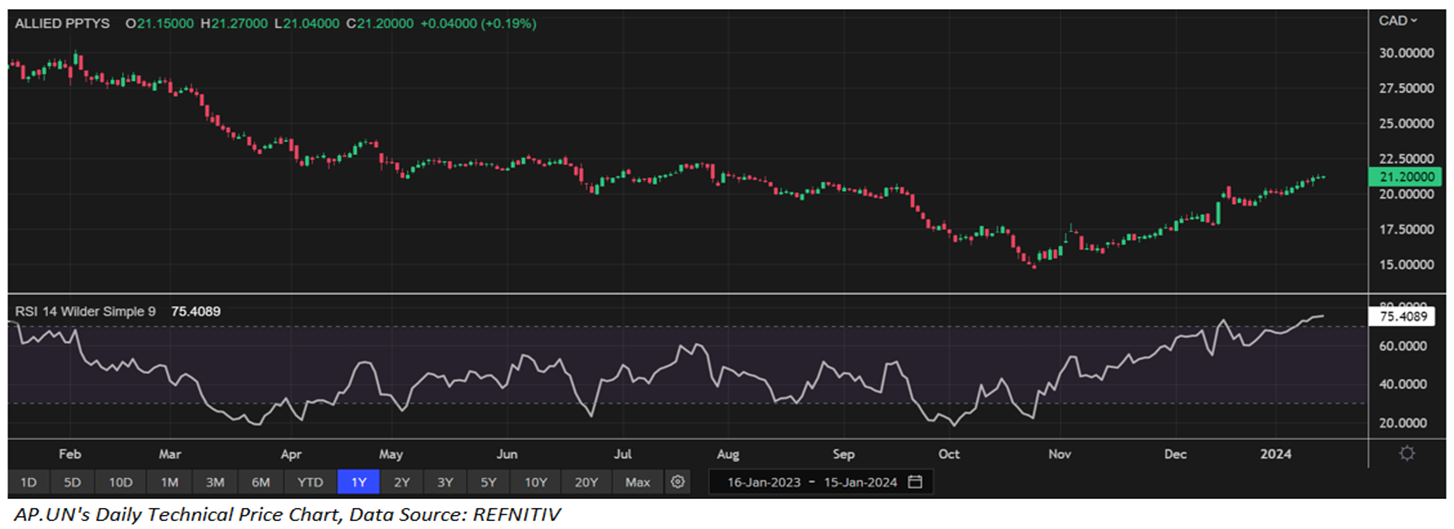Screen dimensions: 1454x529
Task: Open chart settings gear at bottom right
Action: (1407, 454)
